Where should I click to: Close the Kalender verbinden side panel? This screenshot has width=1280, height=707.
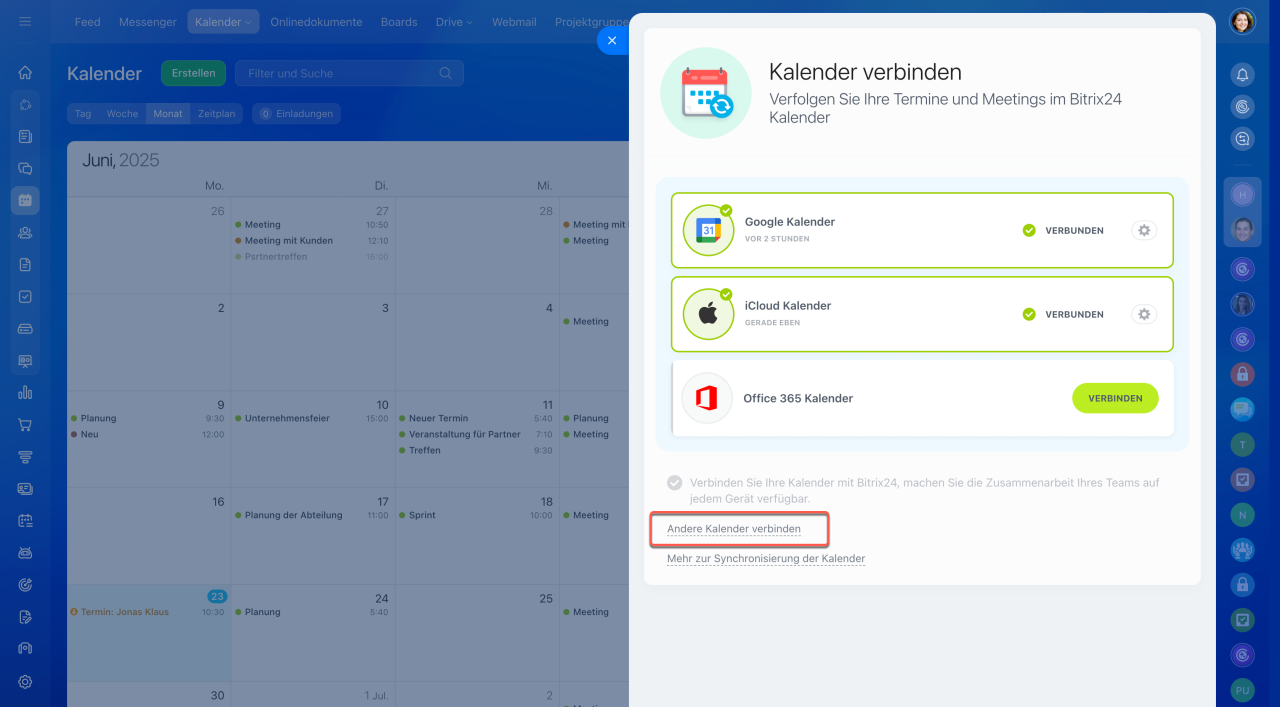pos(612,40)
